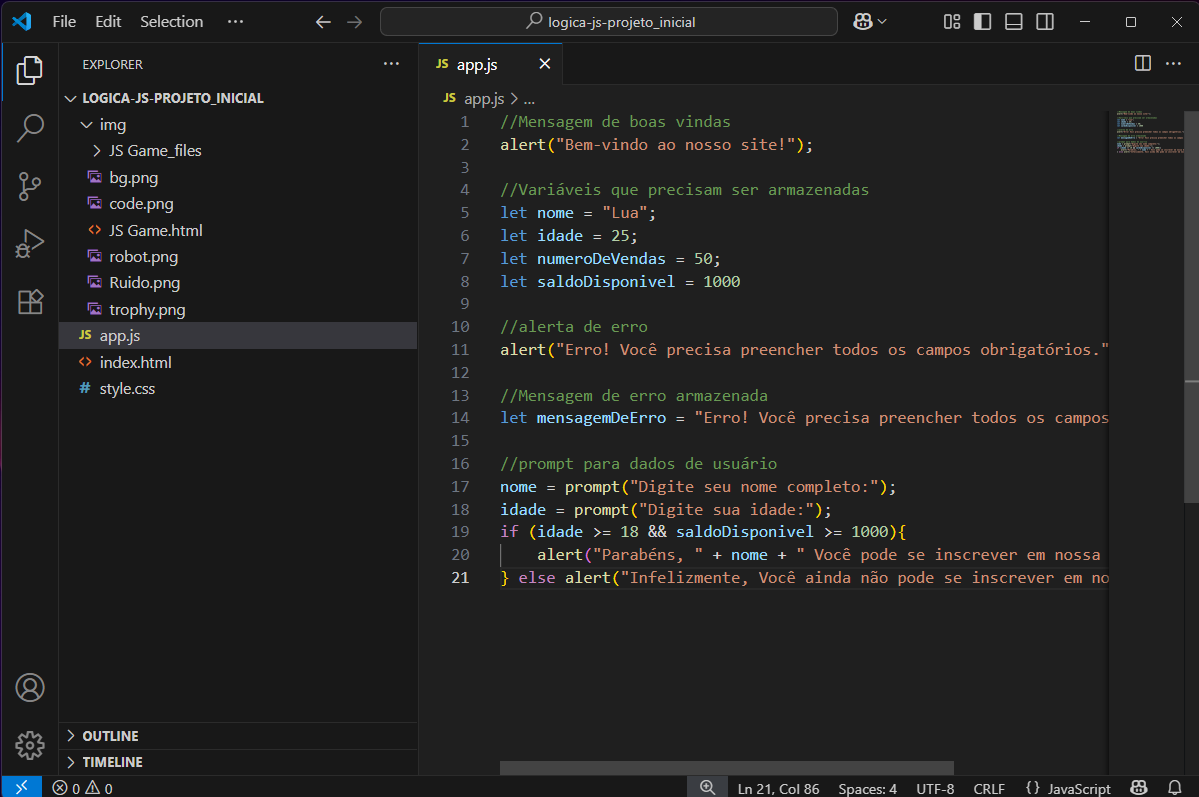Screen dimensions: 1199x797
Task: Go forward with the right arrow
Action: [354, 22]
